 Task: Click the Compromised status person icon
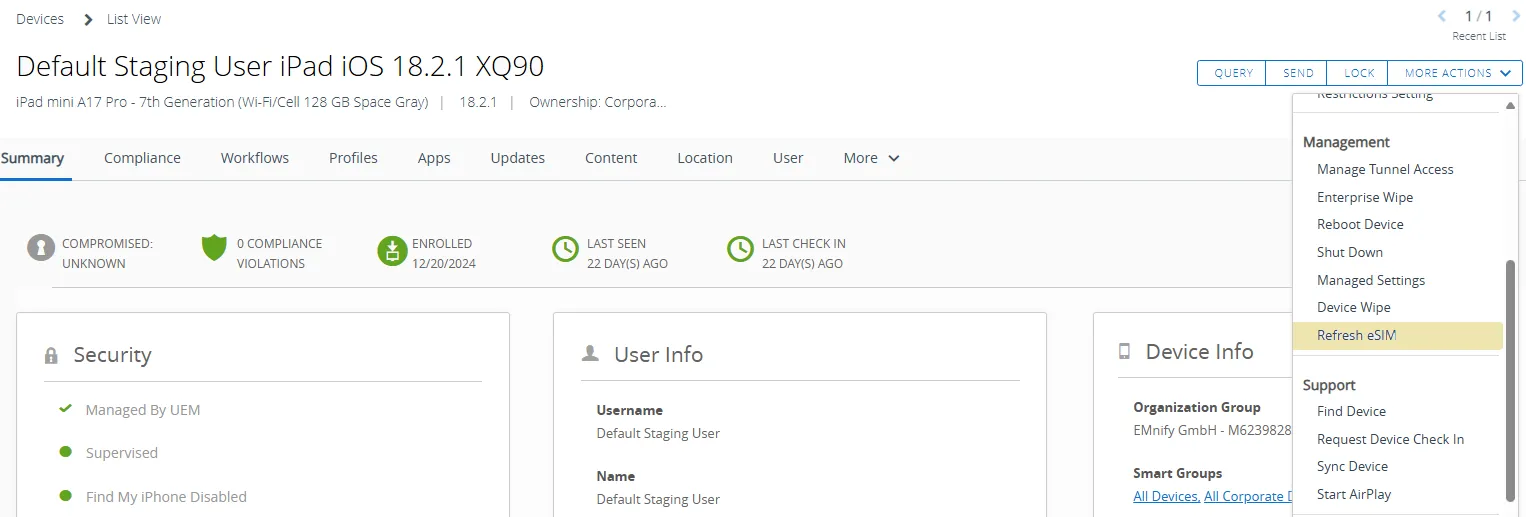point(41,249)
